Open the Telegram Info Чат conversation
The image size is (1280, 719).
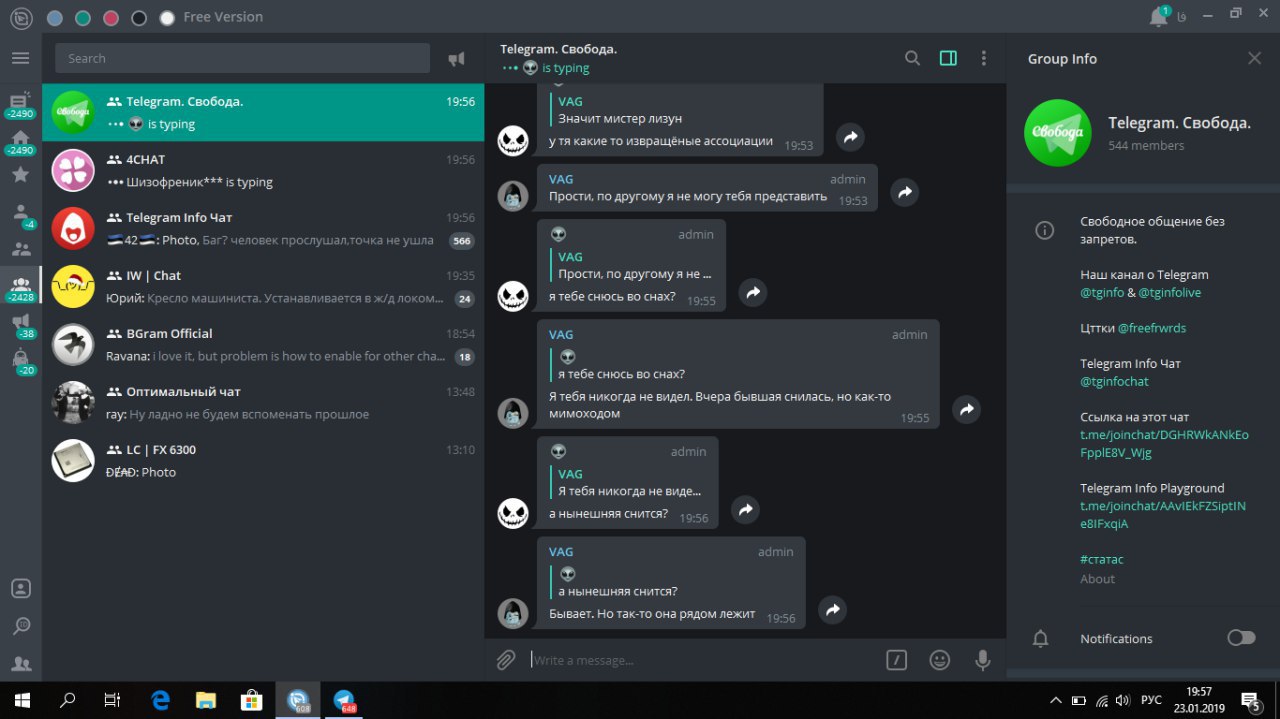pyautogui.click(x=263, y=228)
